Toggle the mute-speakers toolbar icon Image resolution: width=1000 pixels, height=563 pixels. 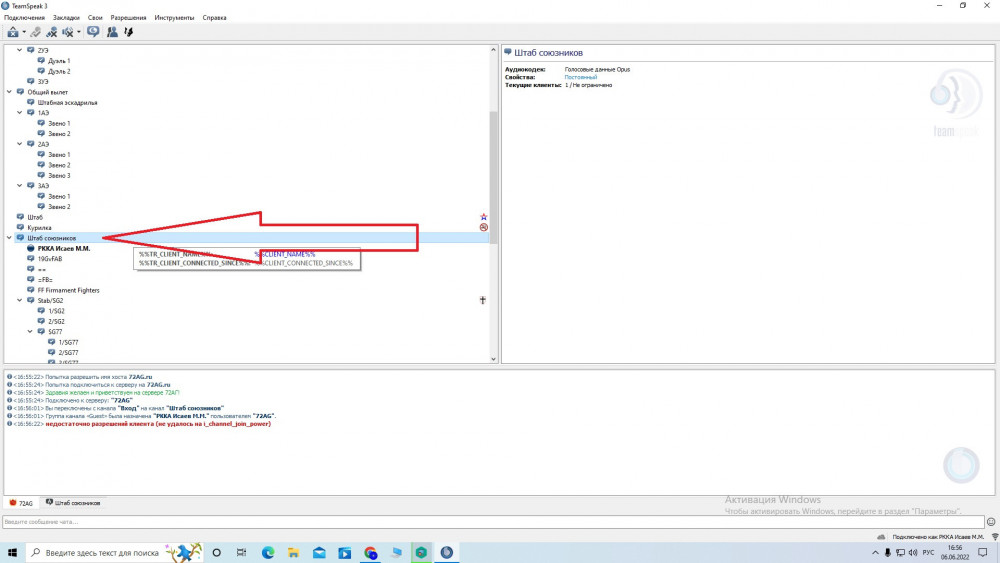[68, 32]
